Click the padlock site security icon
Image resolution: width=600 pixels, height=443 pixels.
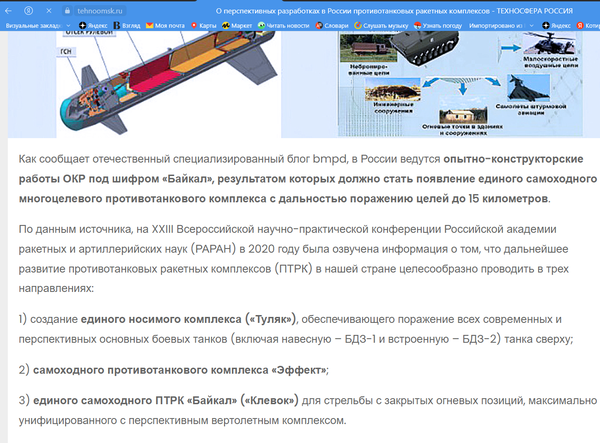coord(67,11)
